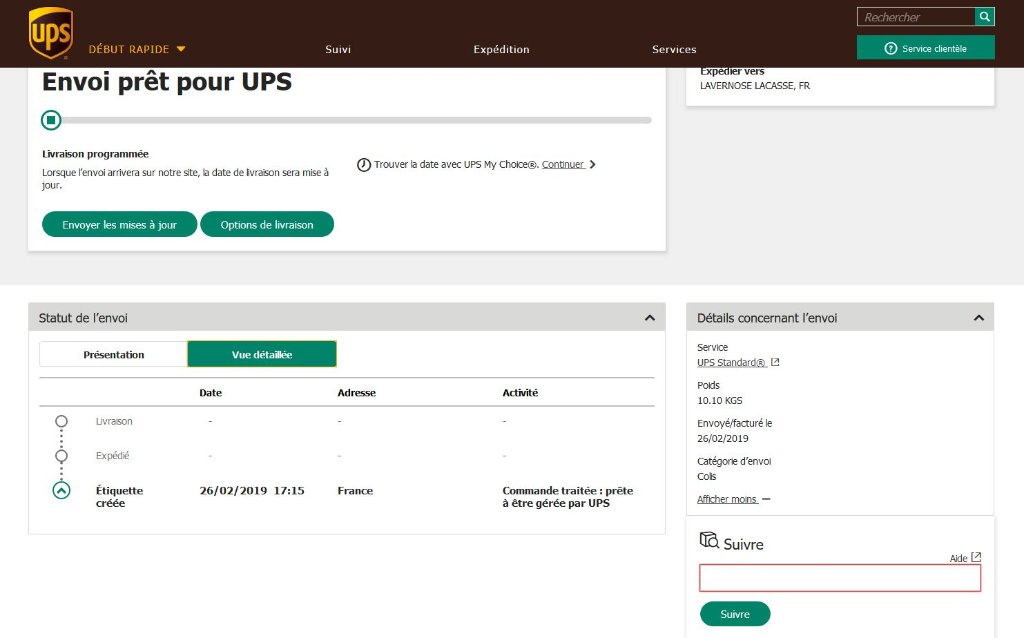Click the tracking number input field
The image size is (1024, 638).
click(x=840, y=578)
